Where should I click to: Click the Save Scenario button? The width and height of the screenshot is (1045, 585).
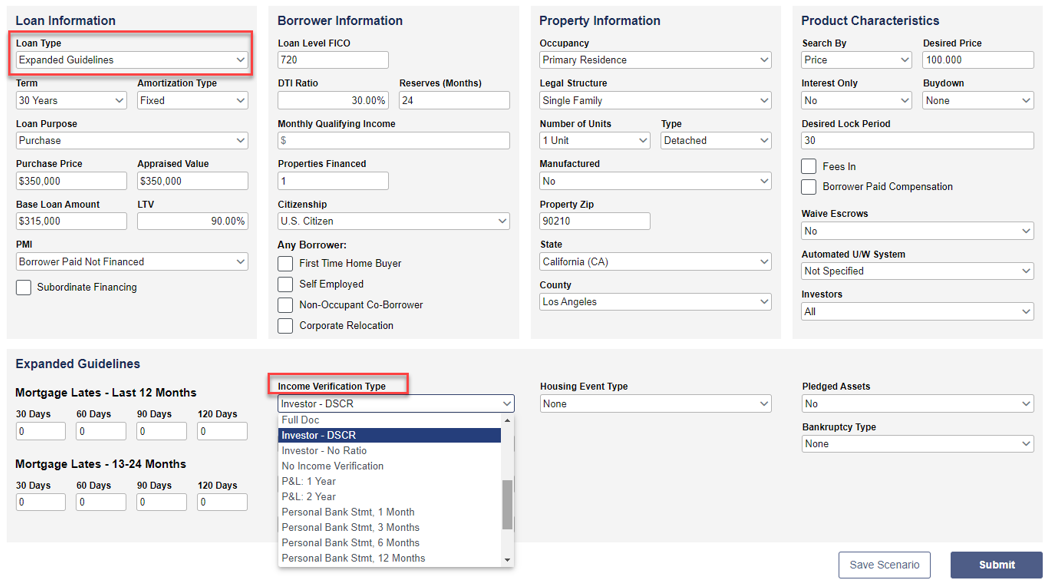[884, 565]
